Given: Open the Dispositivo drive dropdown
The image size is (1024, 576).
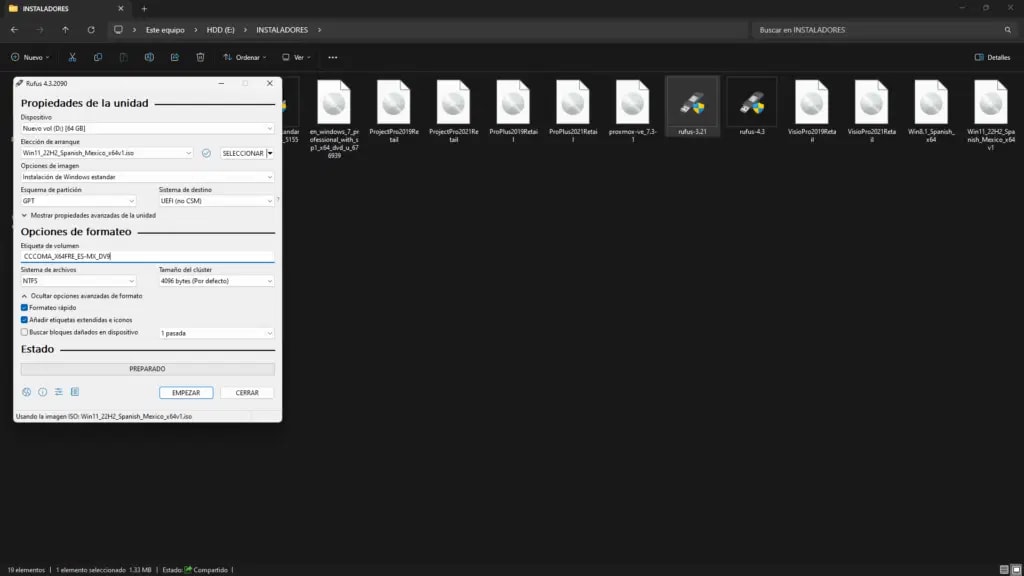Looking at the screenshot, I should coord(147,129).
